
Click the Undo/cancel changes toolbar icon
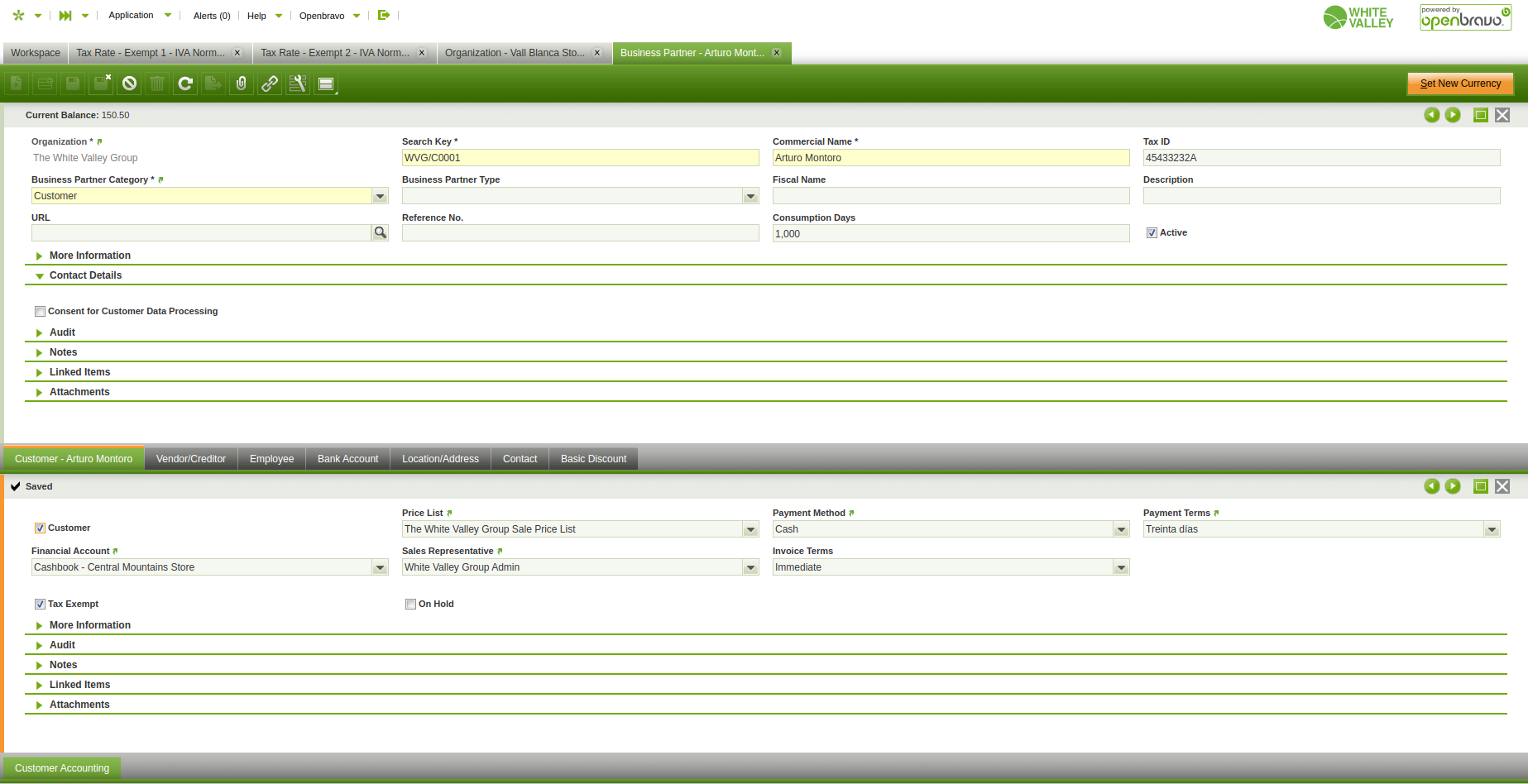(129, 84)
